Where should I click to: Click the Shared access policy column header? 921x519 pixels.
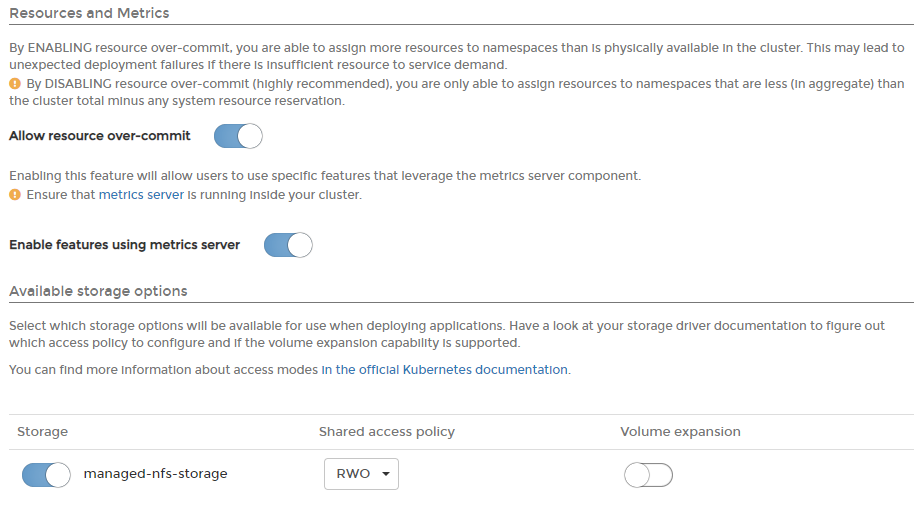coord(386,432)
